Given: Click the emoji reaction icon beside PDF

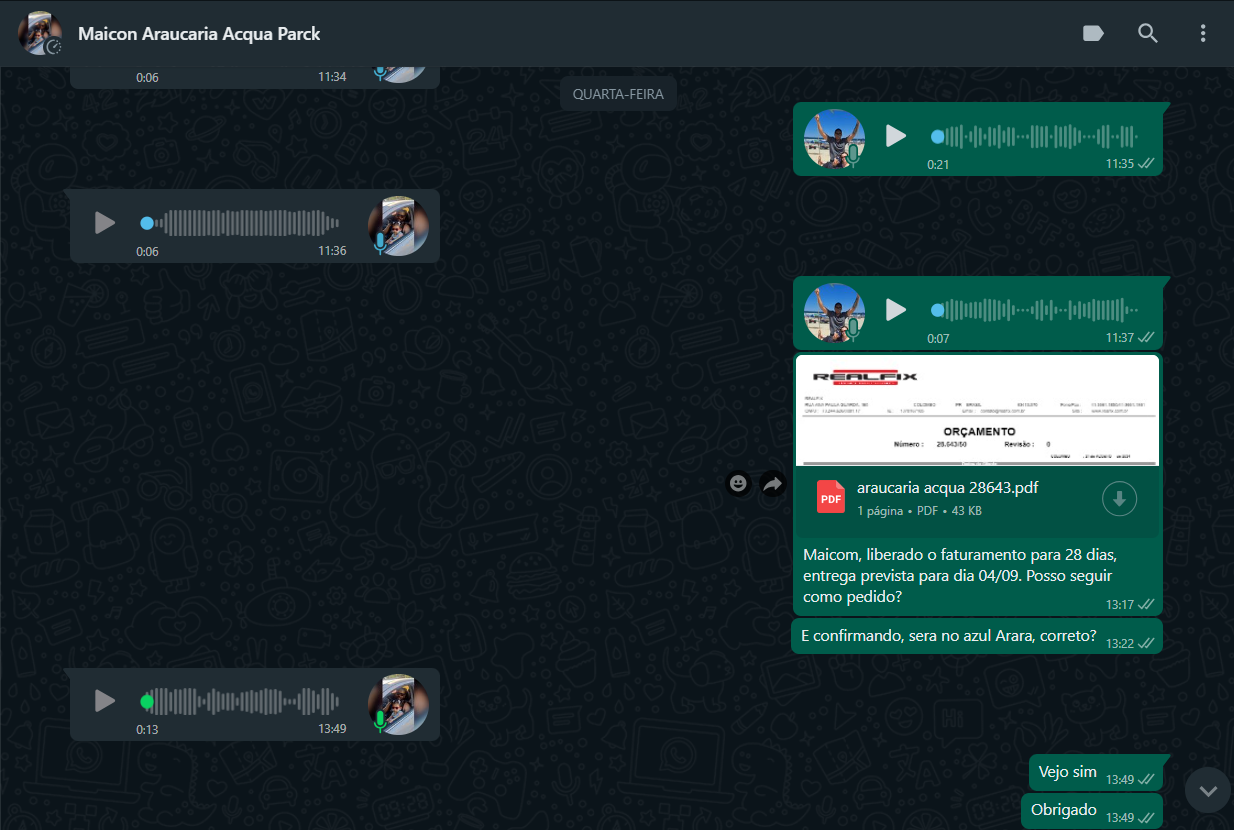Looking at the screenshot, I should click(x=738, y=484).
